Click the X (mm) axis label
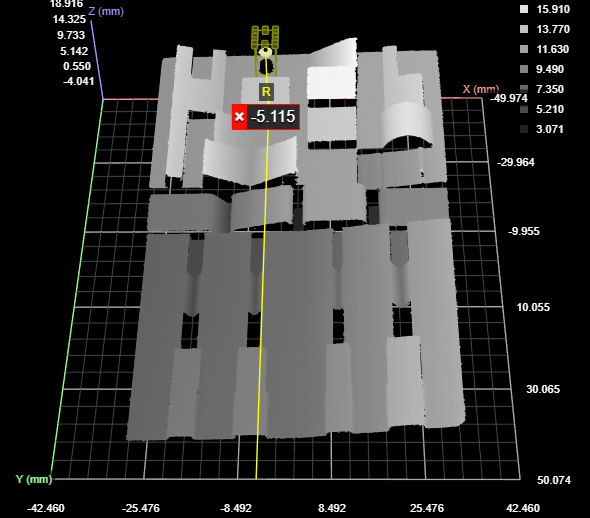 coord(481,89)
